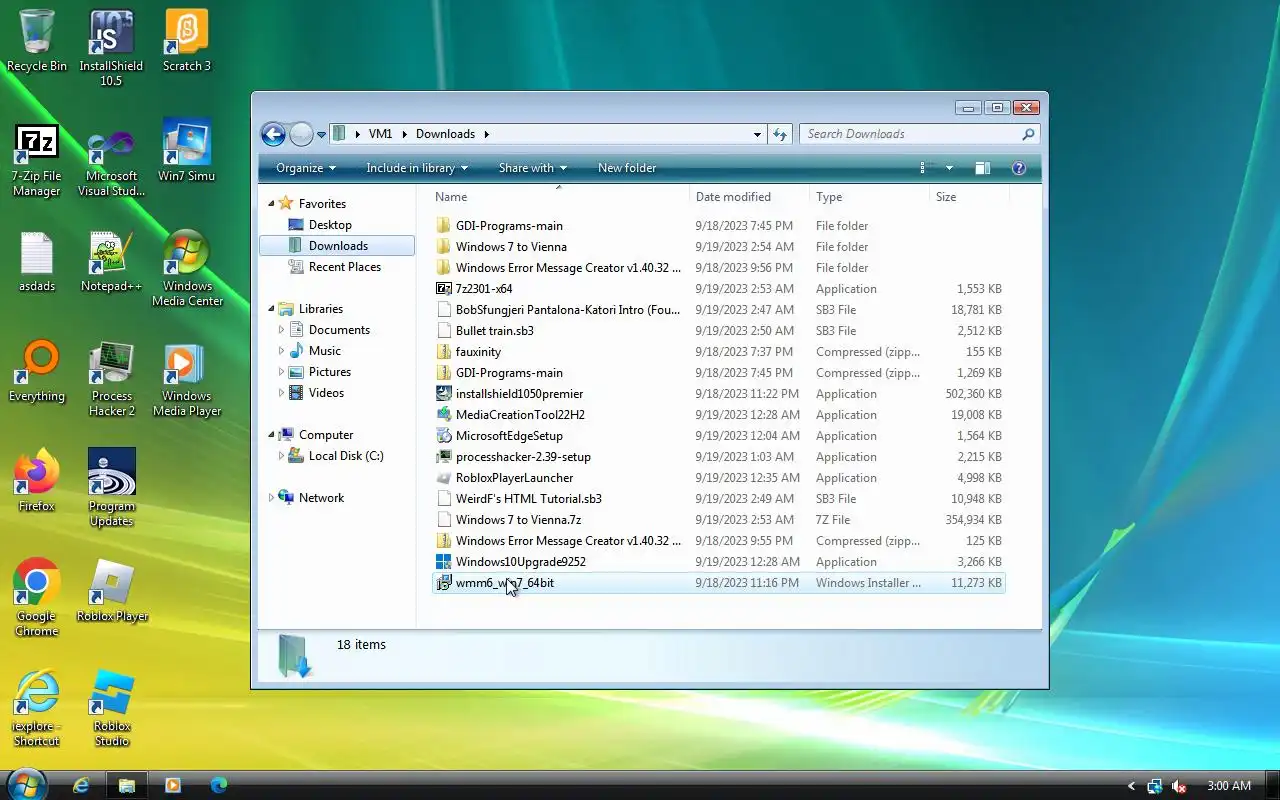Expand the Local Disk (C:) node

[281, 456]
